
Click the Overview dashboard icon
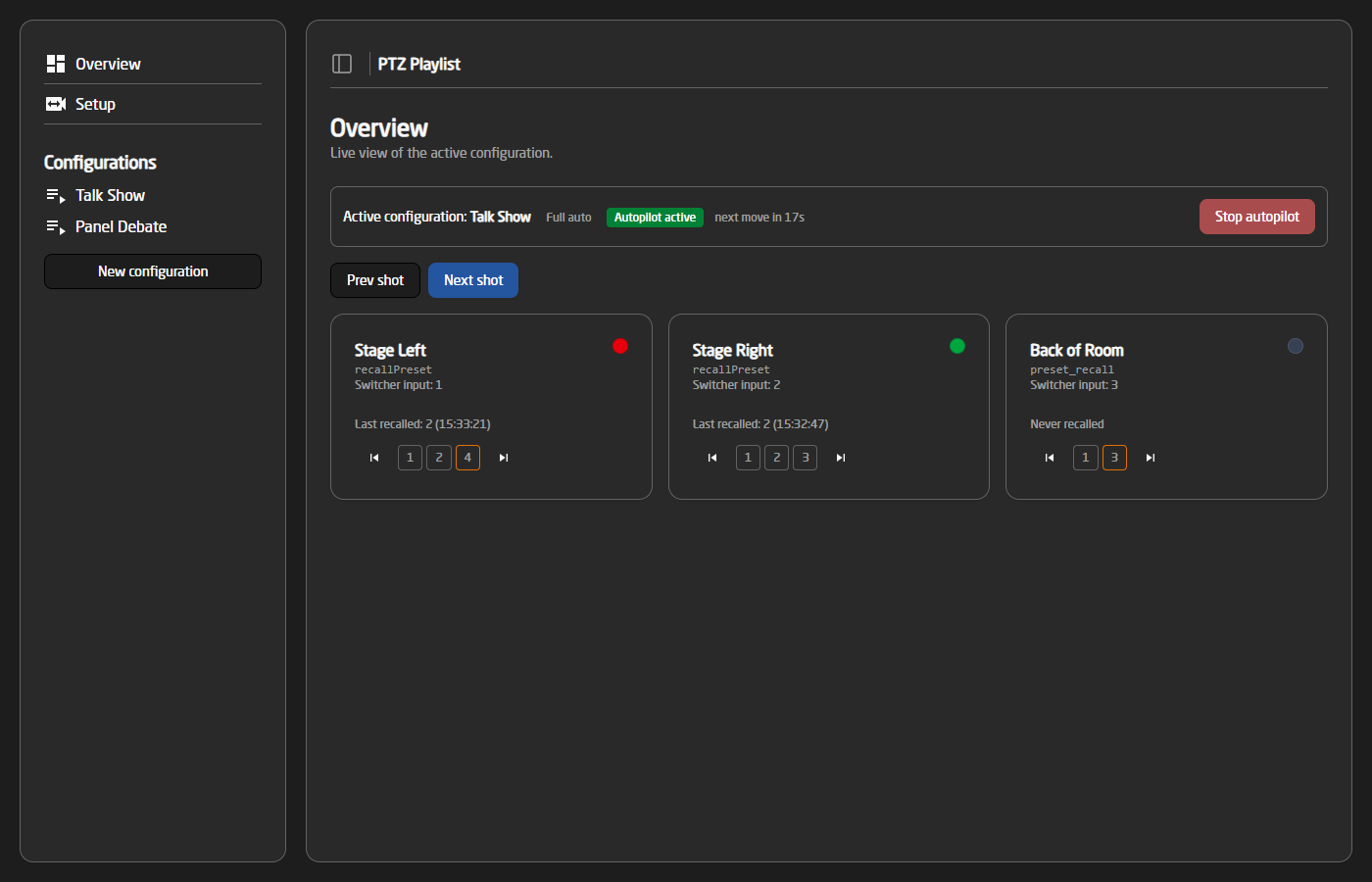tap(56, 64)
